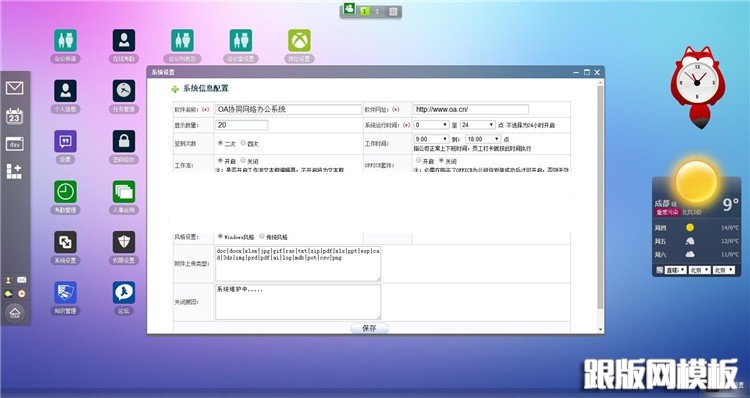Open the 会议申请 desktop icon
Screen dimensions: 750x398
[66, 41]
